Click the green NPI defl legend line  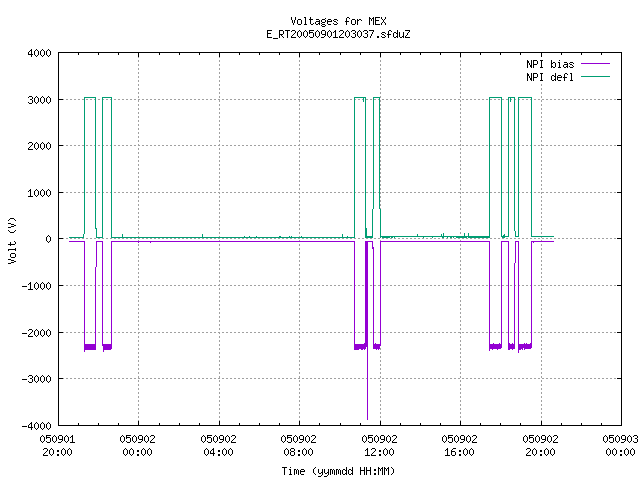[595, 77]
